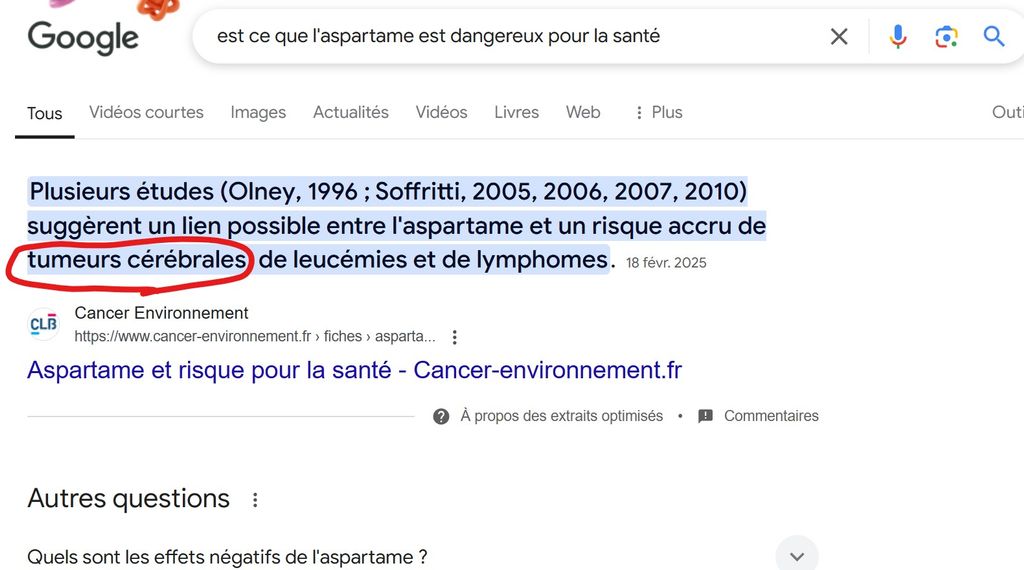The image size is (1024, 570).
Task: Open 'Aspartame et risque pour la santé' link
Action: (x=355, y=370)
